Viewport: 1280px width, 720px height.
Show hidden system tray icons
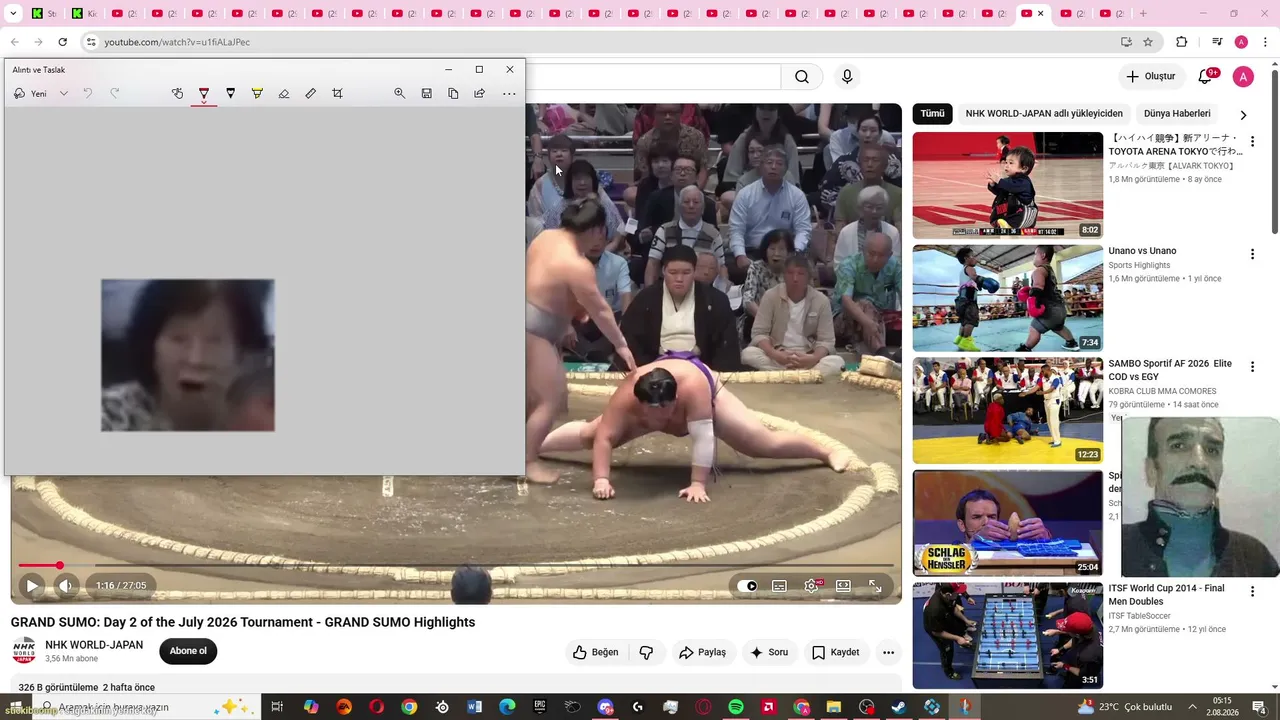coord(1192,707)
